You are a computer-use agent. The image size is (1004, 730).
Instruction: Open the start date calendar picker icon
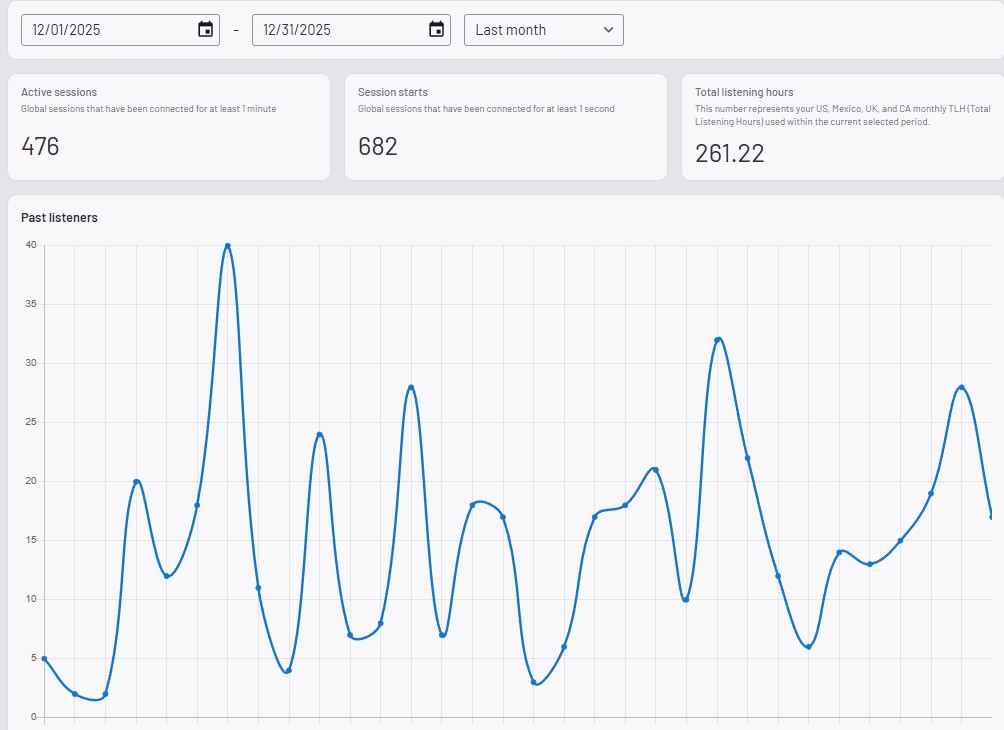(x=205, y=30)
